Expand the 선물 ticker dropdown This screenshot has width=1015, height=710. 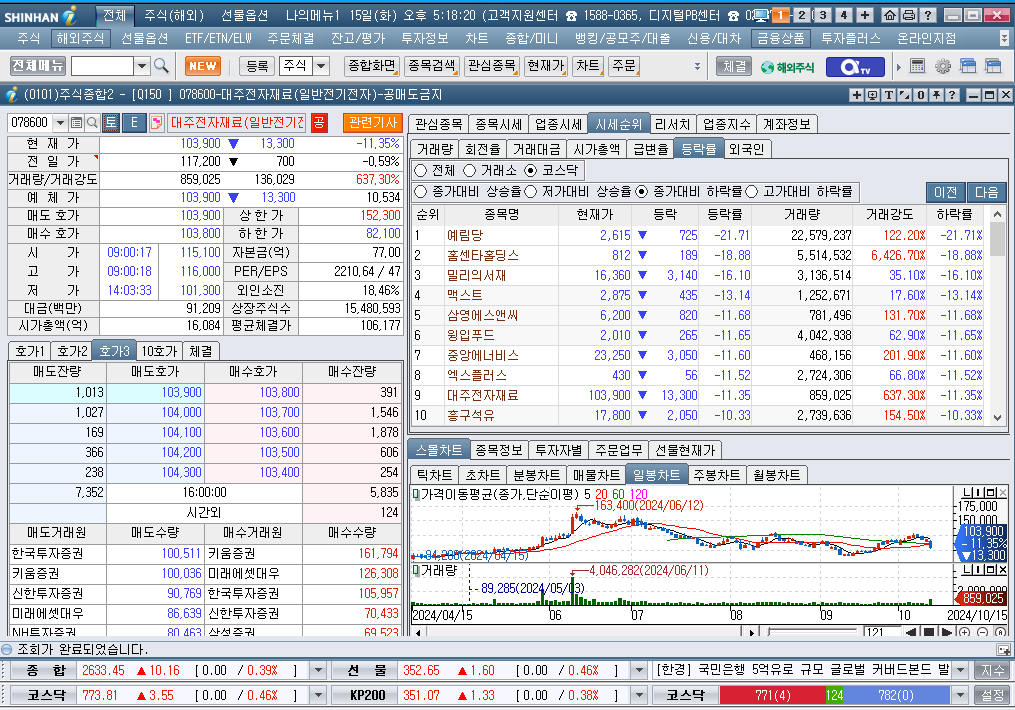click(x=638, y=671)
